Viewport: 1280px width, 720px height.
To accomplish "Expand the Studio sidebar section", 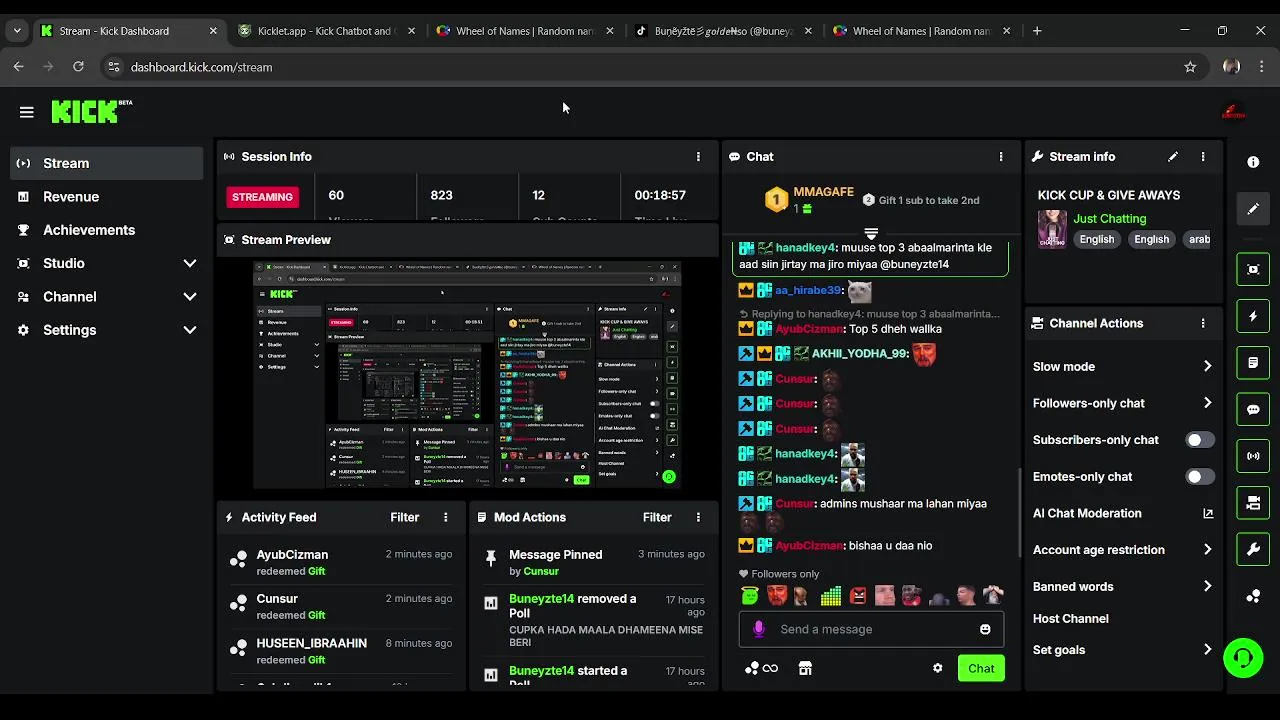I will coord(107,263).
